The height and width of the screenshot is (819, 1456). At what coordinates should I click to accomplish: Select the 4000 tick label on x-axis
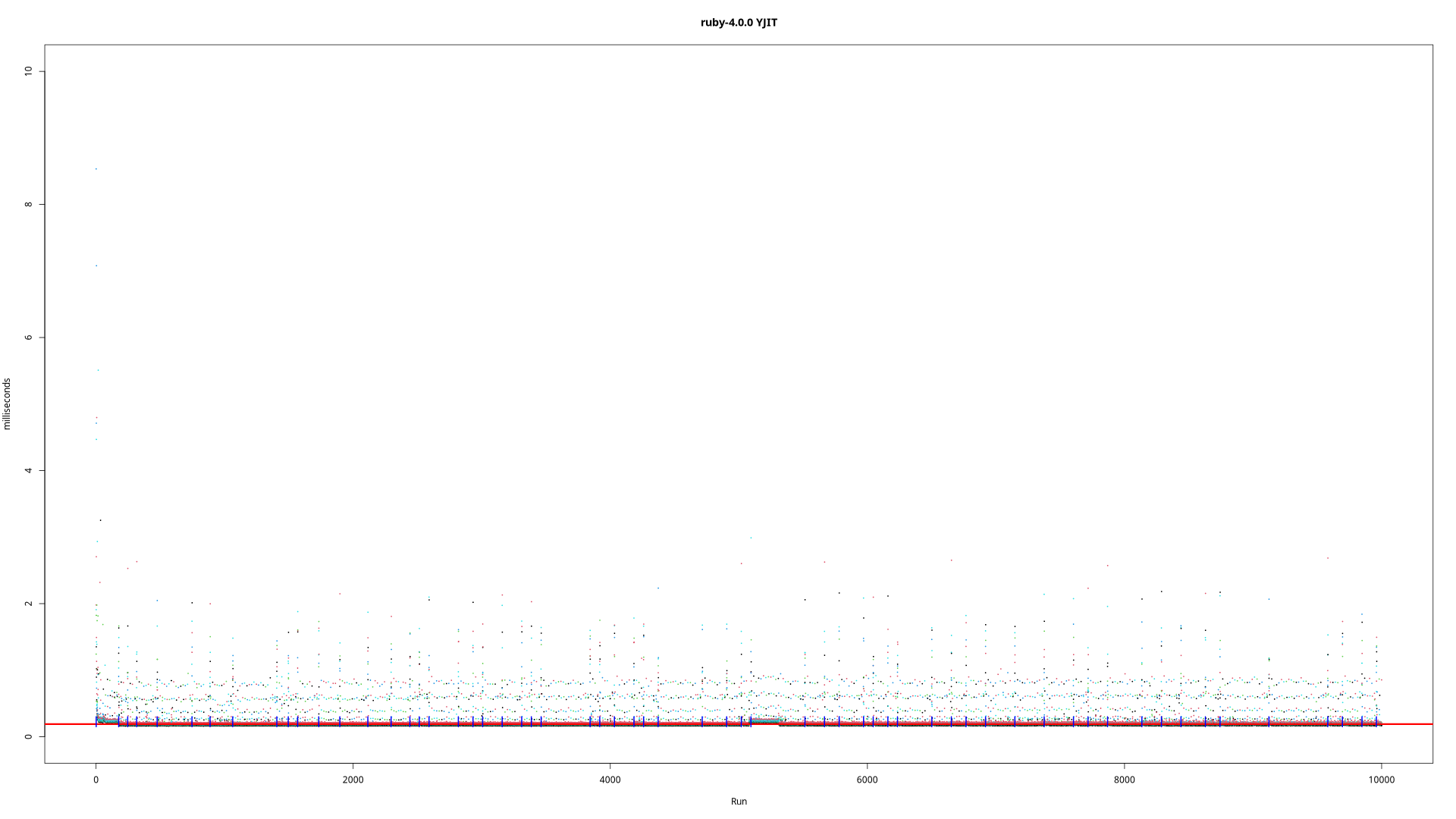click(x=610, y=780)
